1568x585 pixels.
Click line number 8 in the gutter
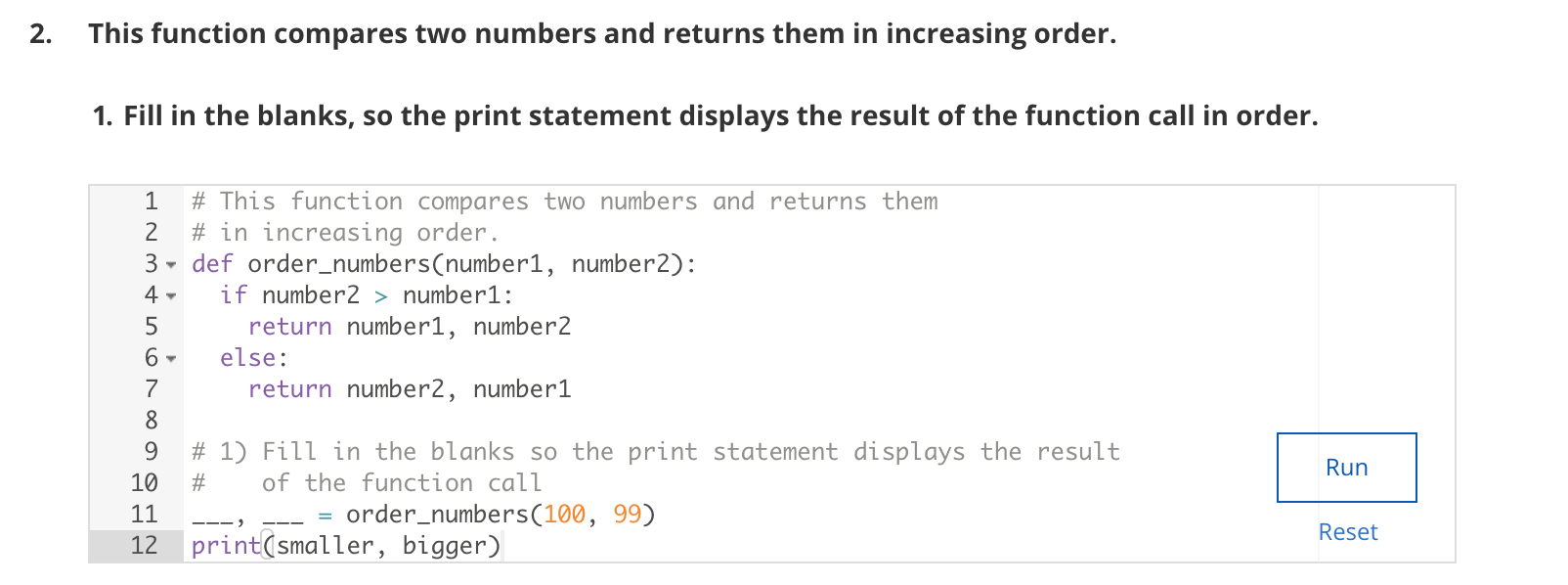pyautogui.click(x=150, y=421)
